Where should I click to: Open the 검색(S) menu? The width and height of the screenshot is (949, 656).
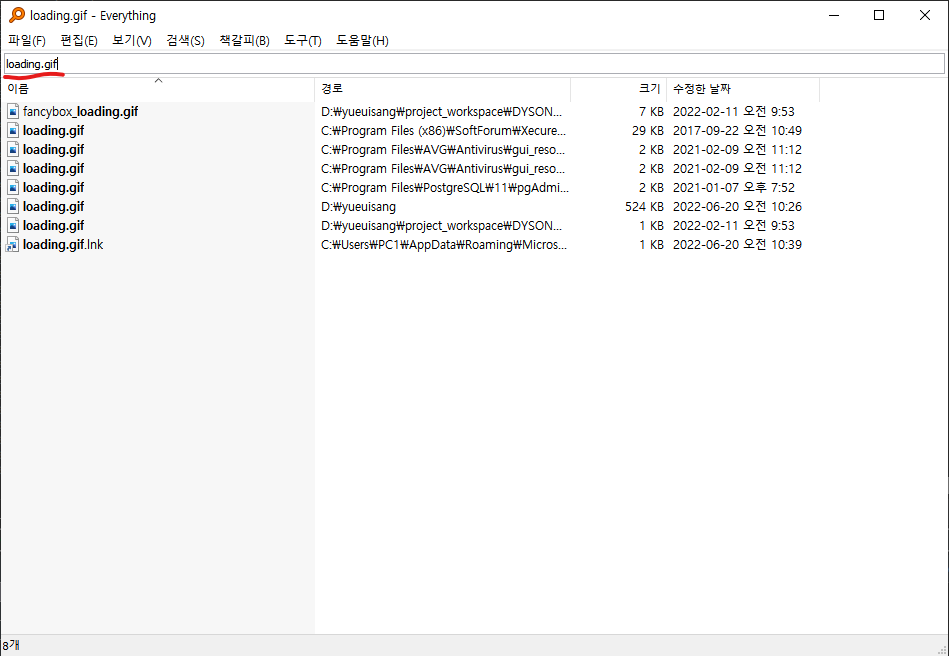pyautogui.click(x=185, y=41)
